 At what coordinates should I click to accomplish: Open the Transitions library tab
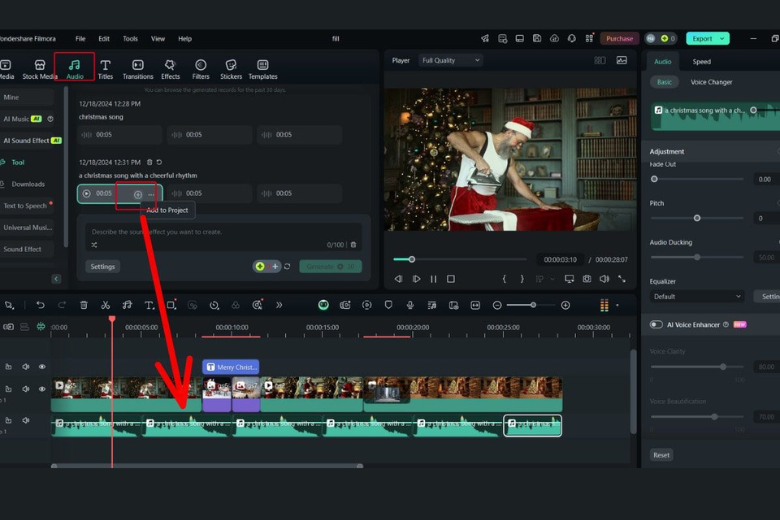(138, 69)
